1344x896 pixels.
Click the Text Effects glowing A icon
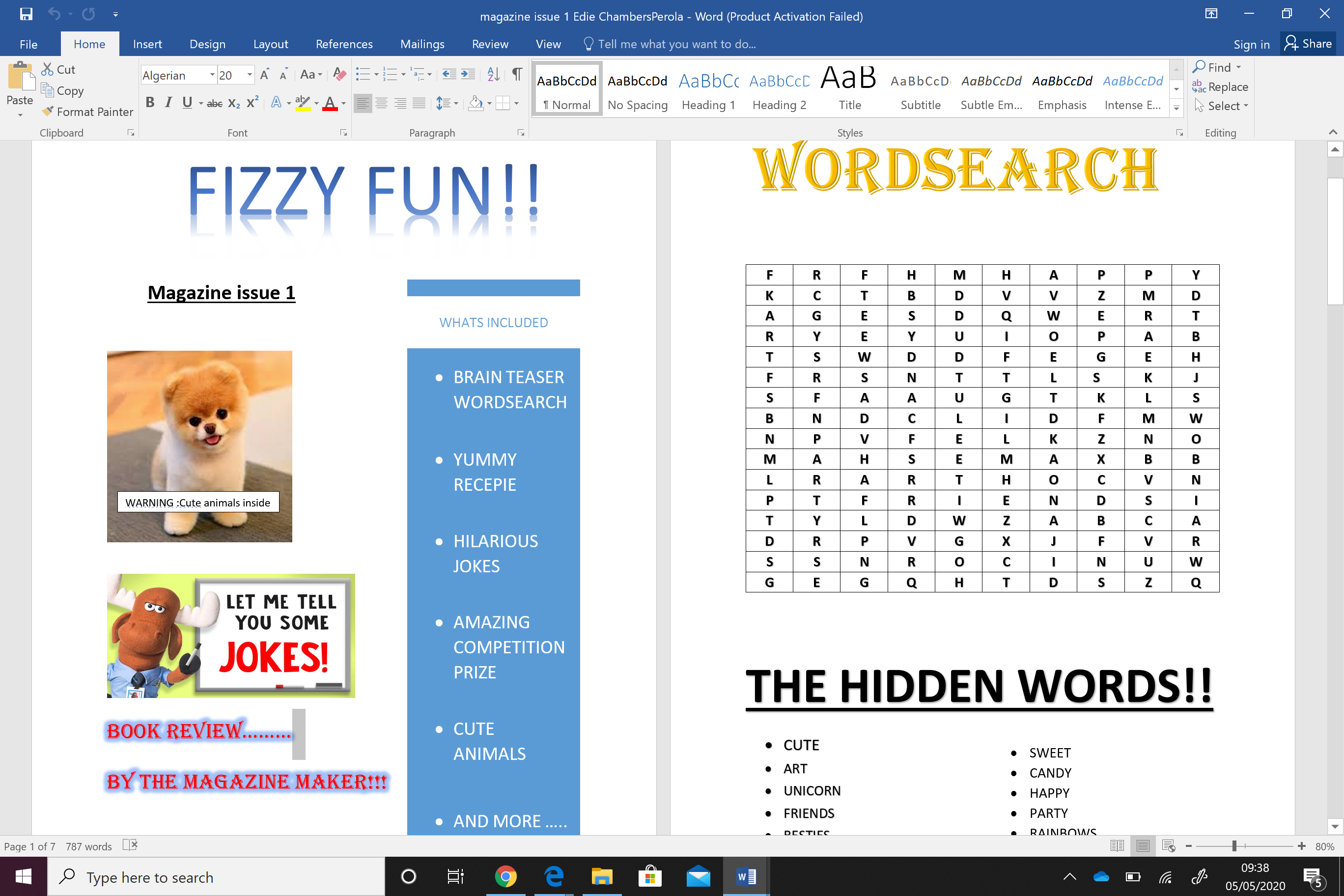(276, 103)
